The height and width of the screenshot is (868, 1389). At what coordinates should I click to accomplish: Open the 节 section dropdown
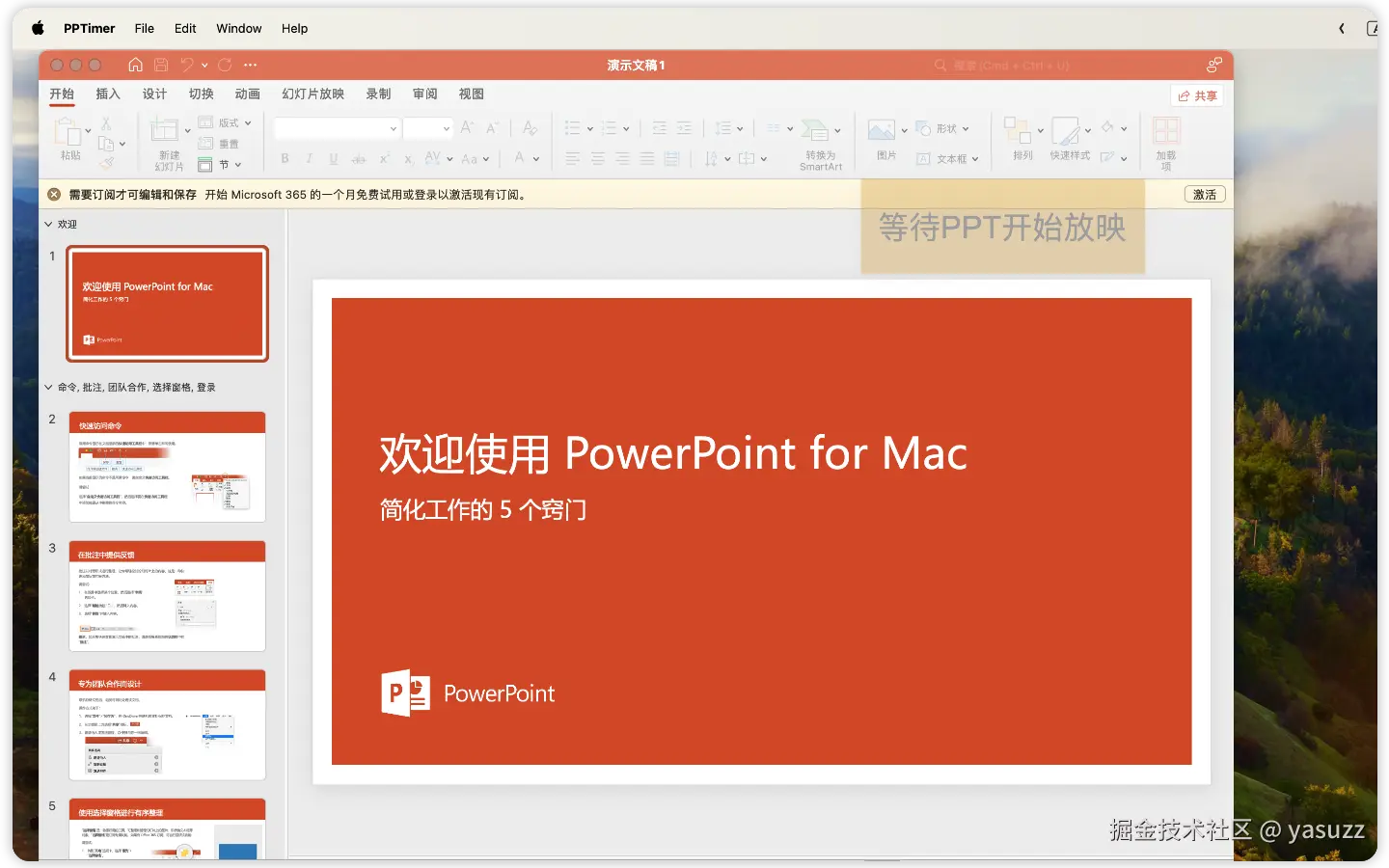(219, 165)
